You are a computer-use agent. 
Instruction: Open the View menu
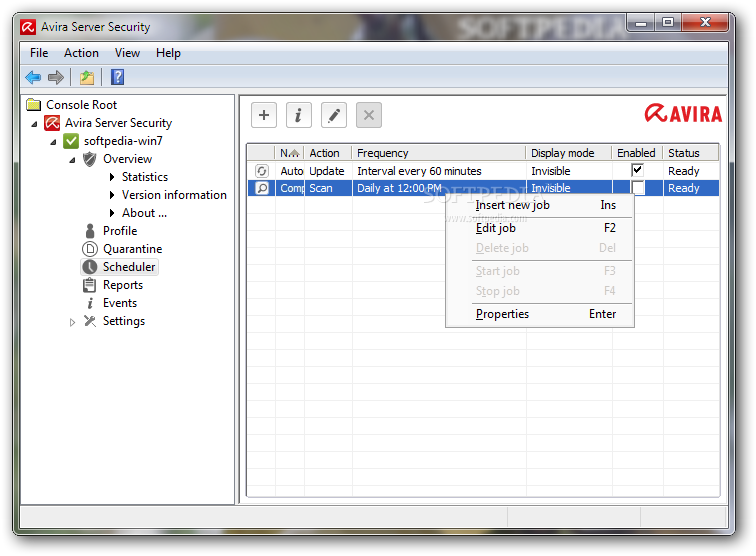pos(127,53)
